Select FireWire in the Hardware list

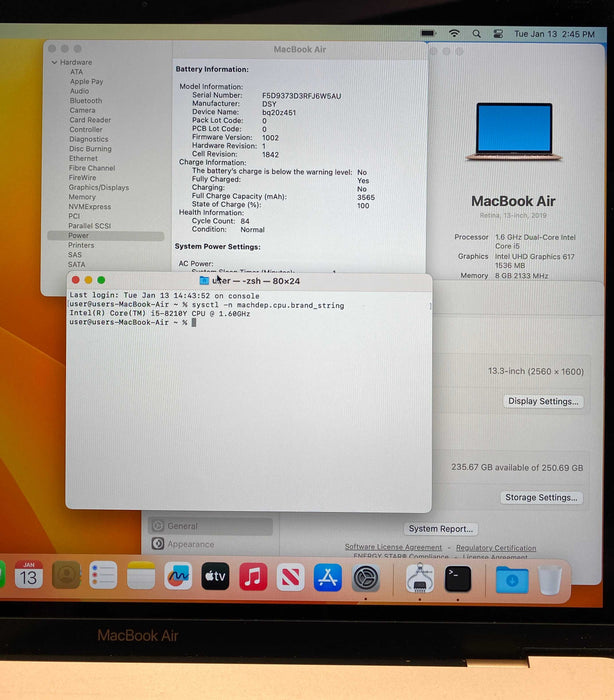82,178
